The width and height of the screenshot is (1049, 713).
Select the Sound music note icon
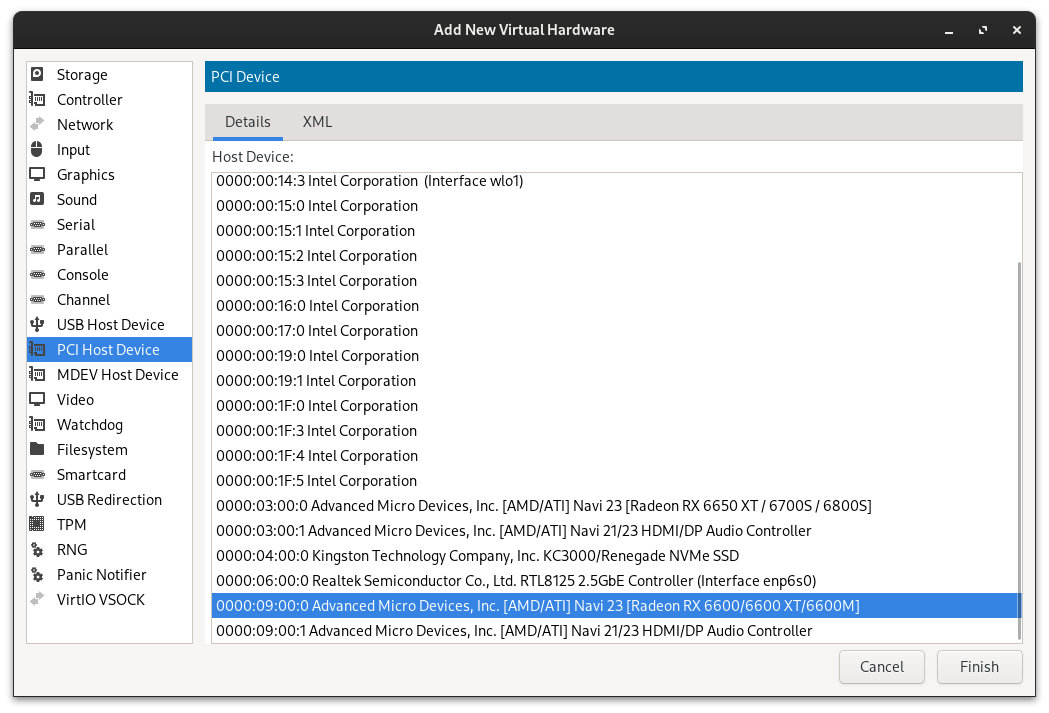point(37,199)
